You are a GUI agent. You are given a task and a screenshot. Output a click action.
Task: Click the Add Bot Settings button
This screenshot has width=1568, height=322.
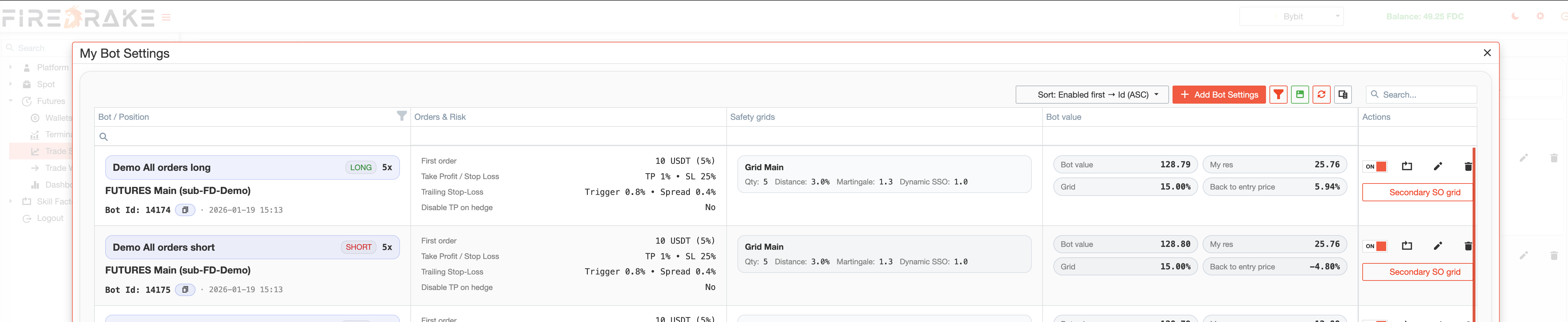1218,94
